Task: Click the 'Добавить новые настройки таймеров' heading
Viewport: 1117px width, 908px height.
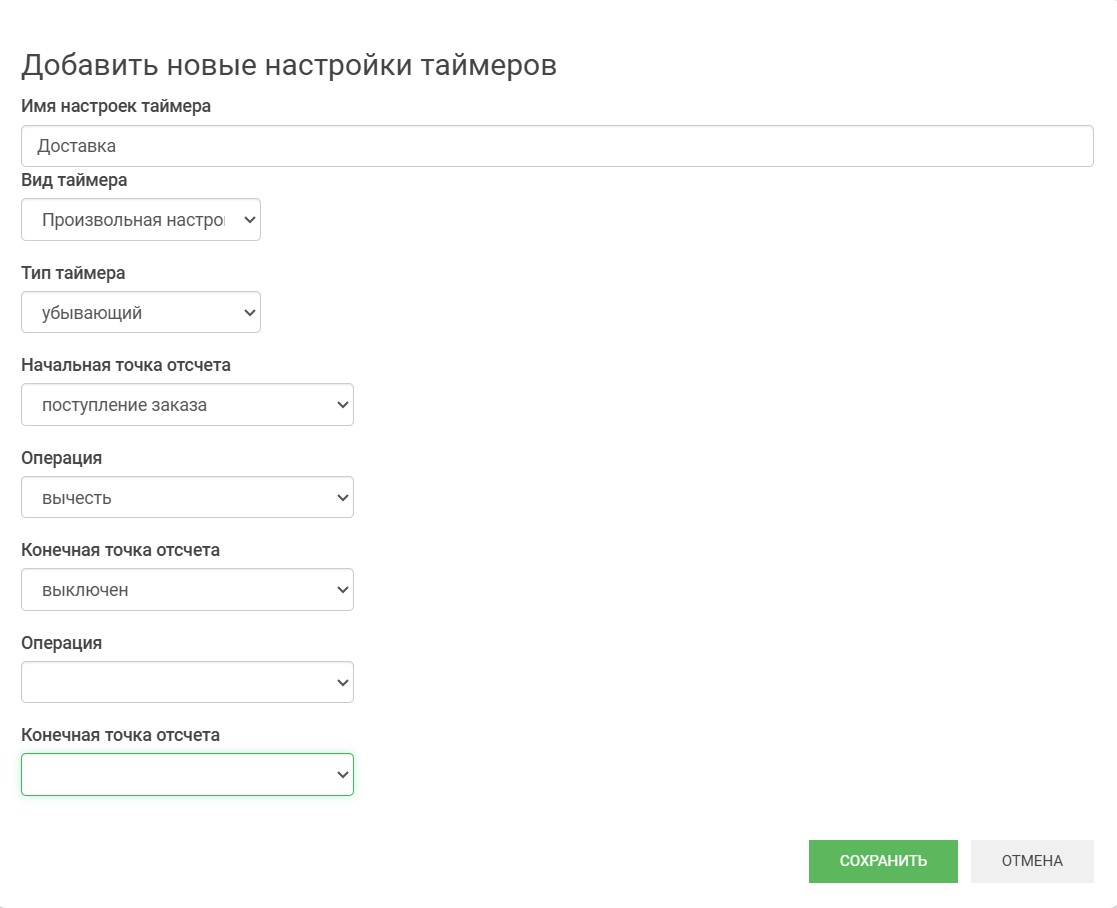Action: point(289,65)
